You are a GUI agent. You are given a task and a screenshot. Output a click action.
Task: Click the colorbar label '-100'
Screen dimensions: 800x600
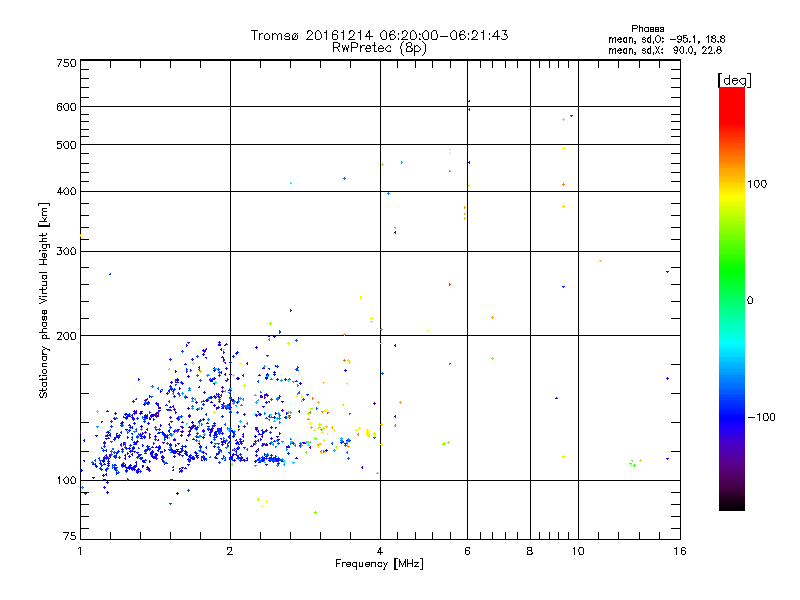(x=761, y=417)
